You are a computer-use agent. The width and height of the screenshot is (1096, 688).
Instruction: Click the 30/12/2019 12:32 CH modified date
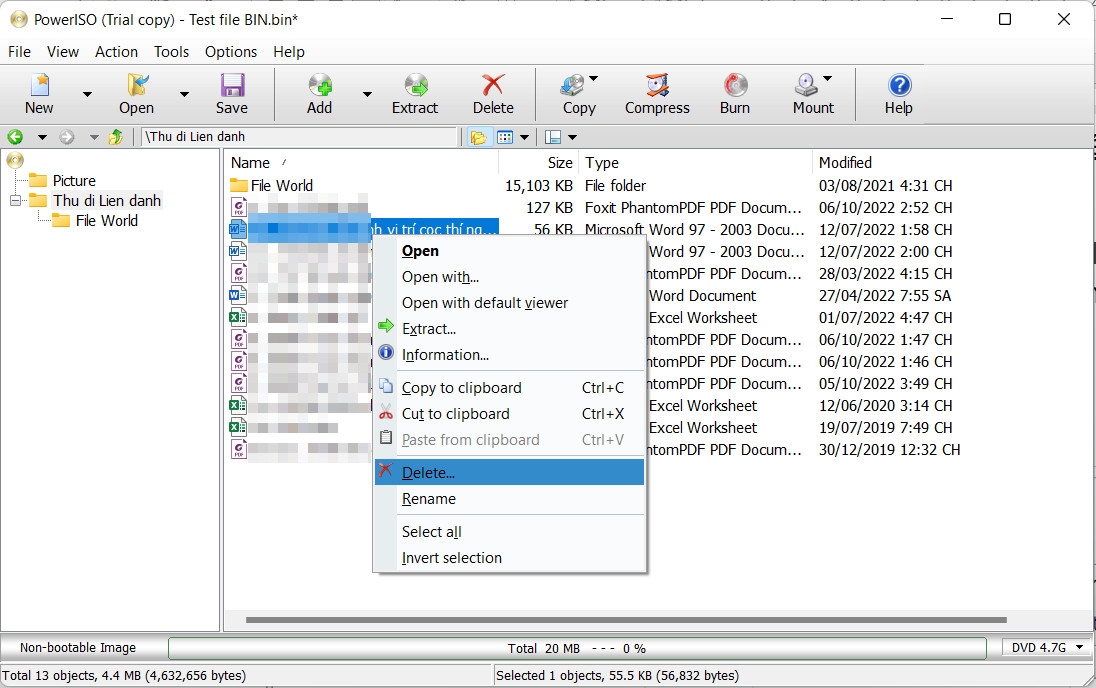(x=889, y=450)
